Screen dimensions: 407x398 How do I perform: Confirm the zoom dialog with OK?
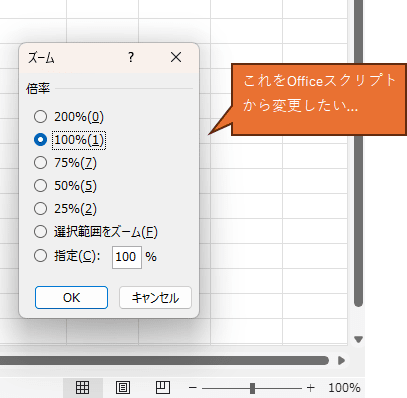[x=71, y=297]
